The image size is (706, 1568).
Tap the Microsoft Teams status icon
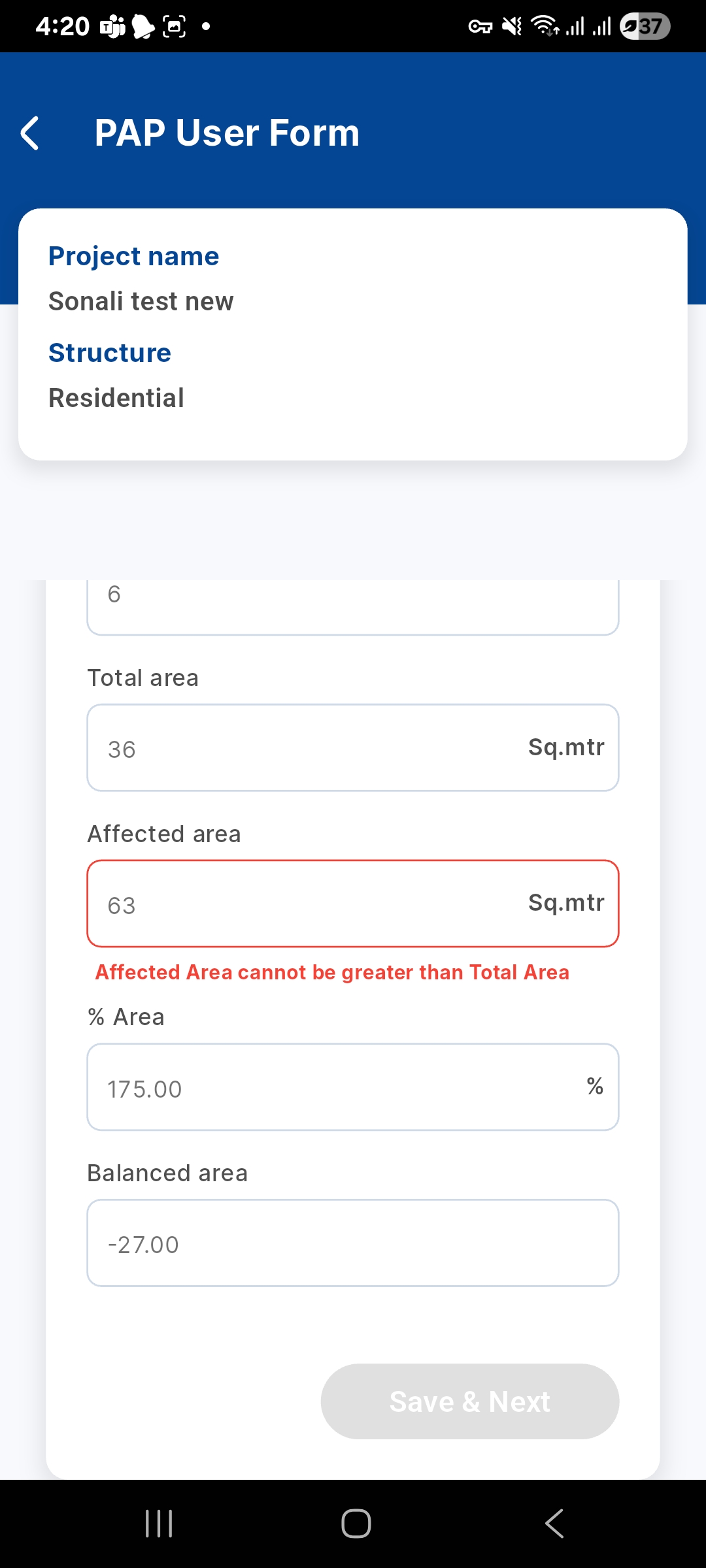[112, 27]
